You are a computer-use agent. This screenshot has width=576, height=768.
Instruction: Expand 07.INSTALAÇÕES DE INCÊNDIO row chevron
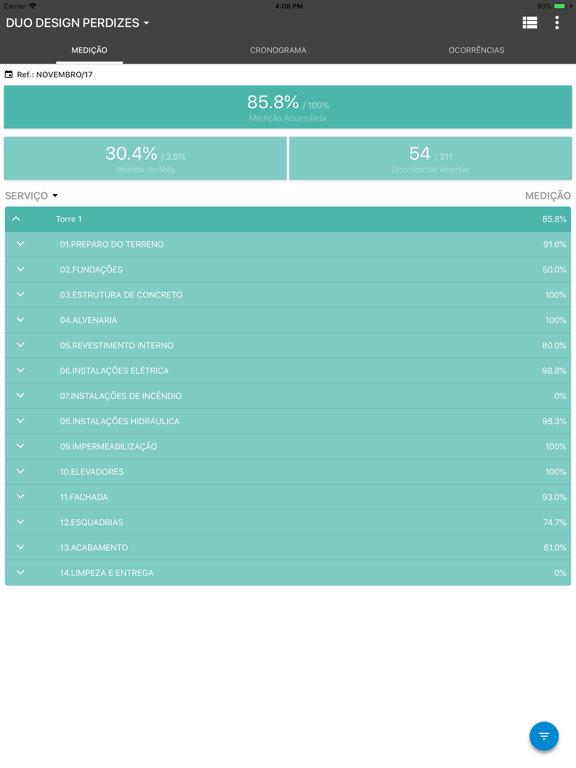[21, 396]
